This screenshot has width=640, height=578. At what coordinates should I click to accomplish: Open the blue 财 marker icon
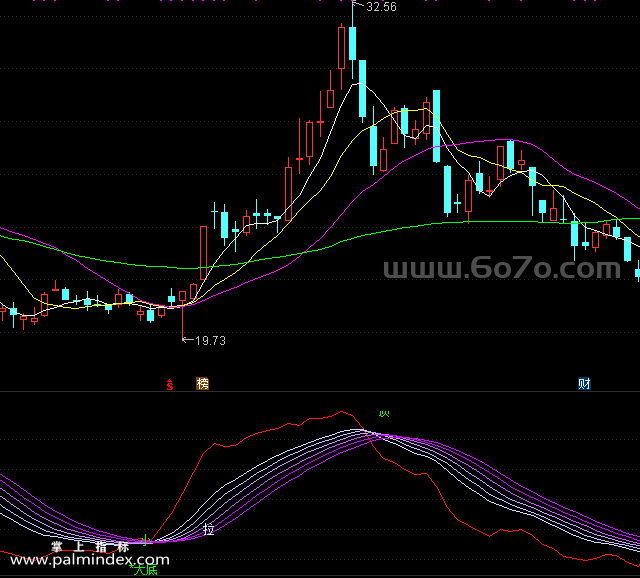[584, 384]
